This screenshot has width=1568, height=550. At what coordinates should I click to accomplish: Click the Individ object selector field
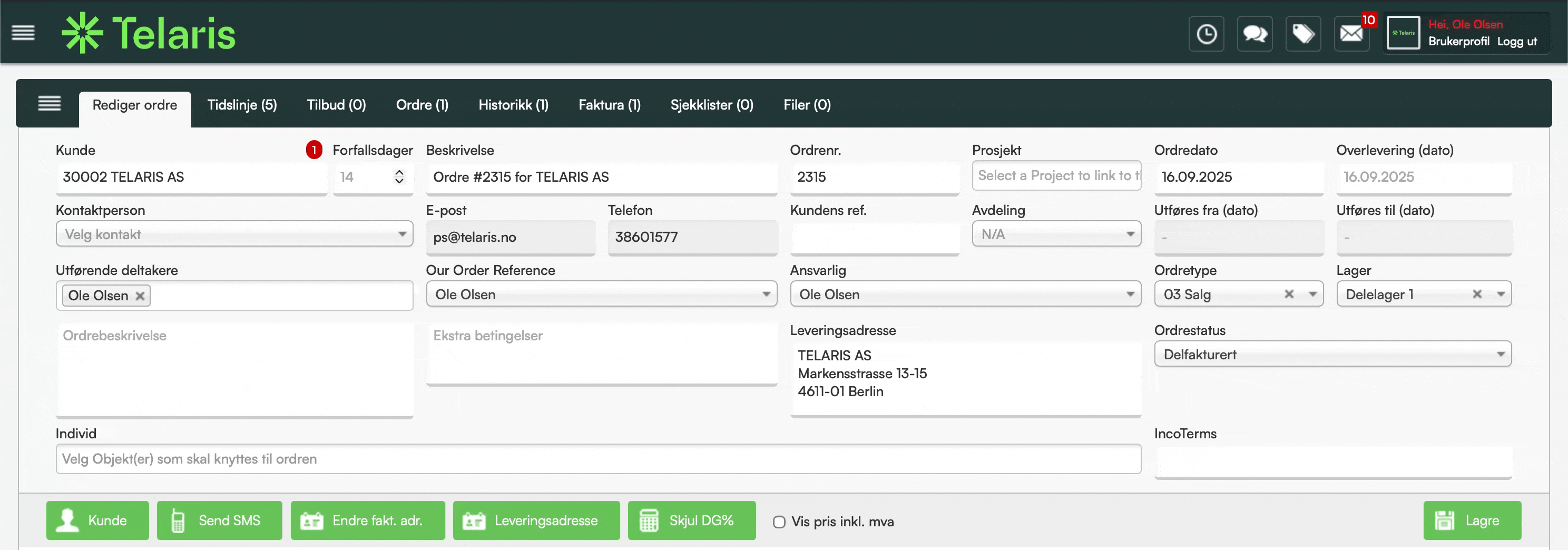pos(597,459)
